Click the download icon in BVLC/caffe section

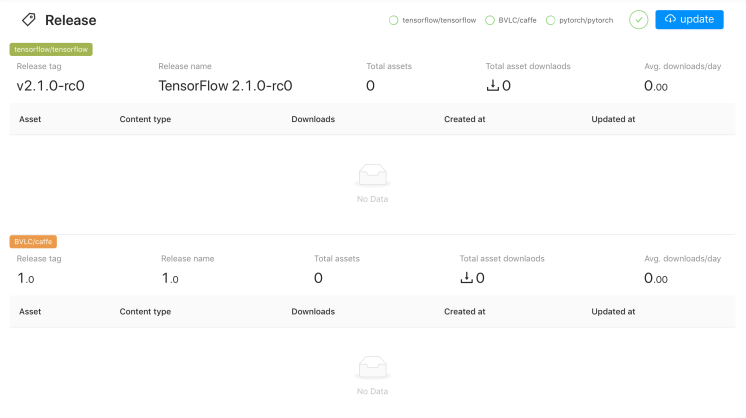click(x=466, y=278)
